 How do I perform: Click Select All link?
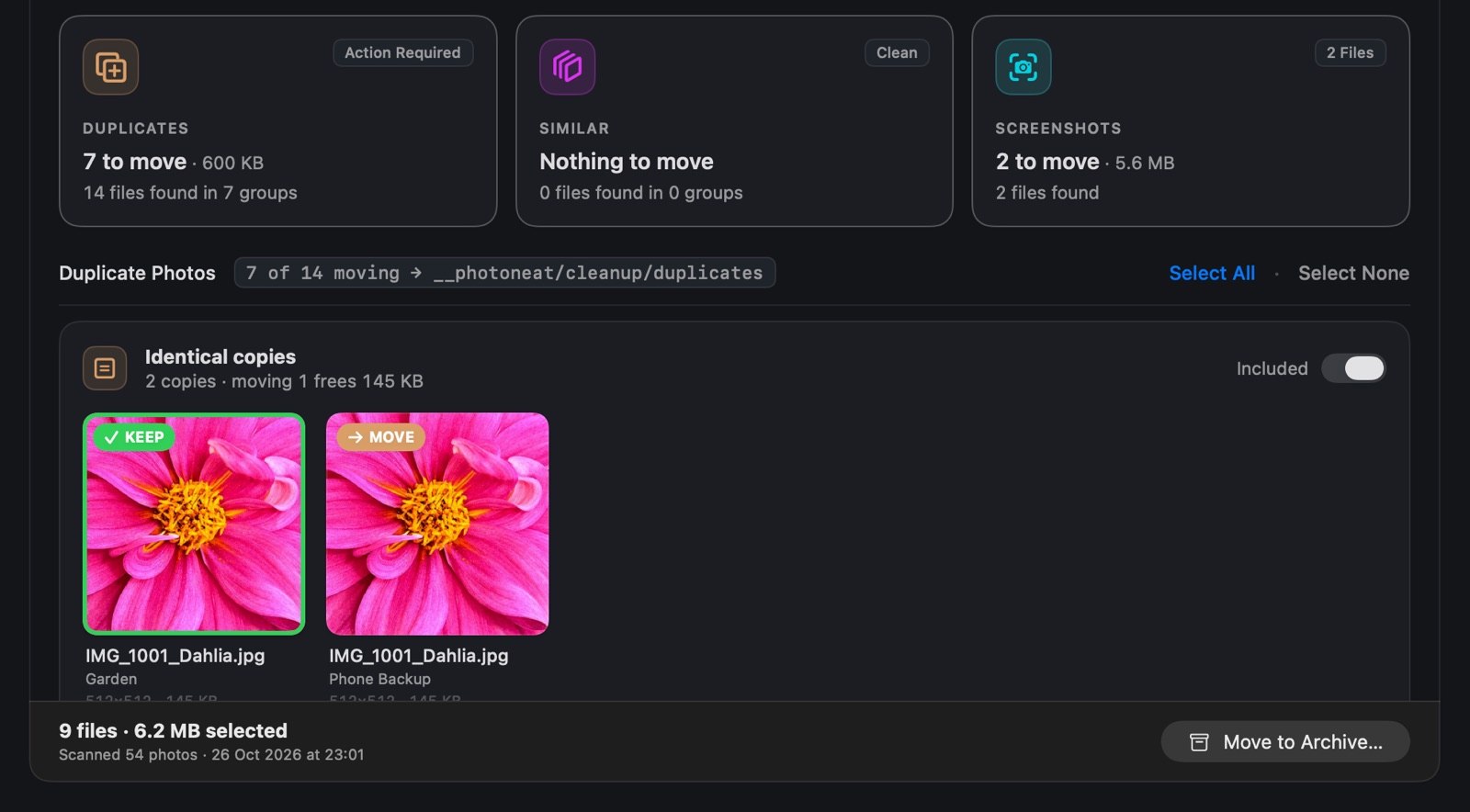point(1212,273)
